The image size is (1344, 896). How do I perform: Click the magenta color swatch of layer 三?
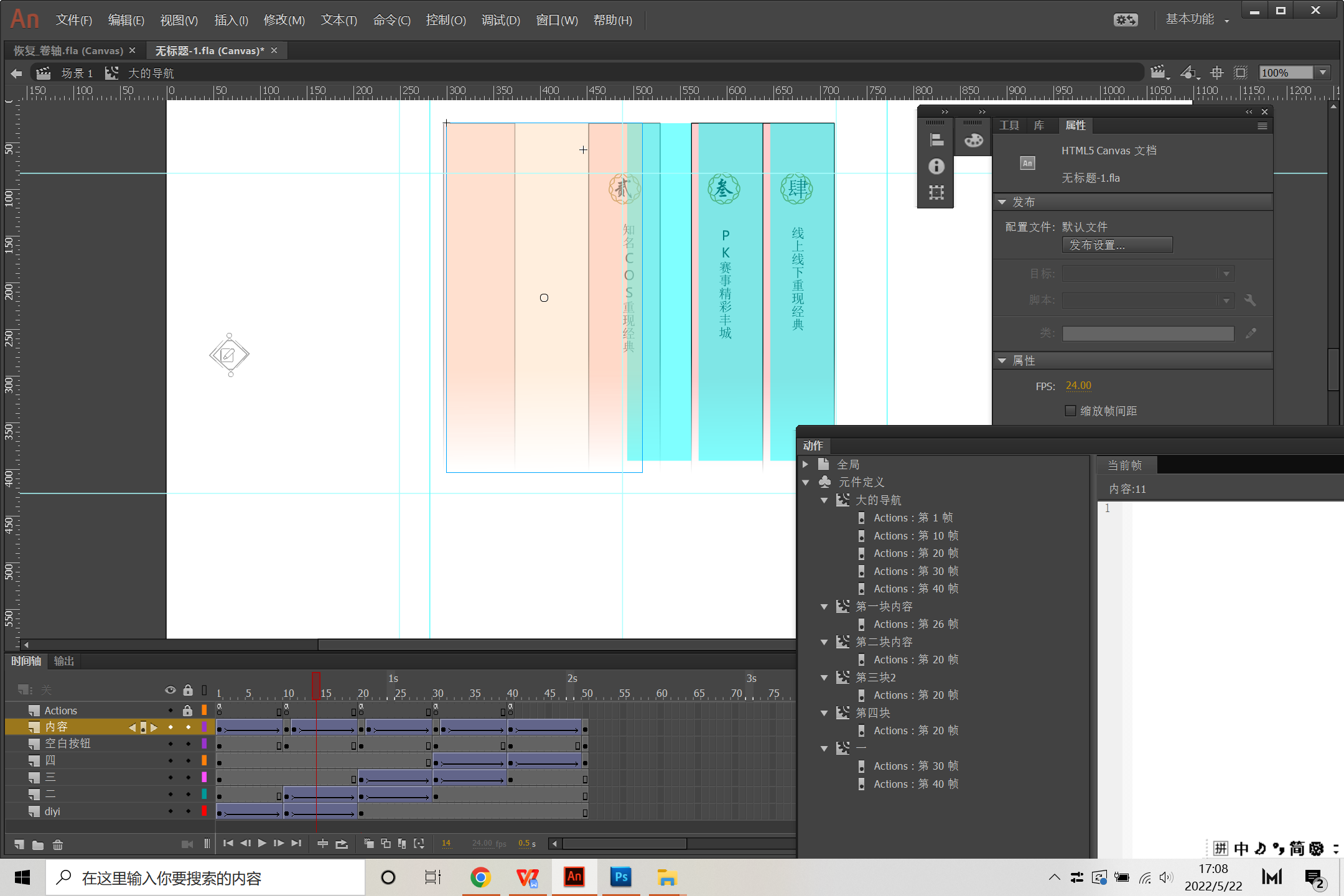[x=203, y=777]
